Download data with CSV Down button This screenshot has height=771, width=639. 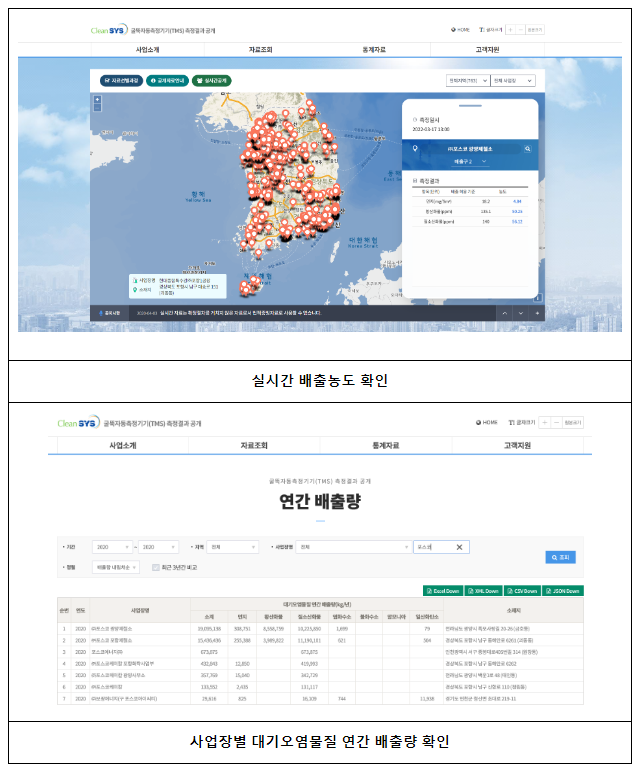(x=522, y=591)
